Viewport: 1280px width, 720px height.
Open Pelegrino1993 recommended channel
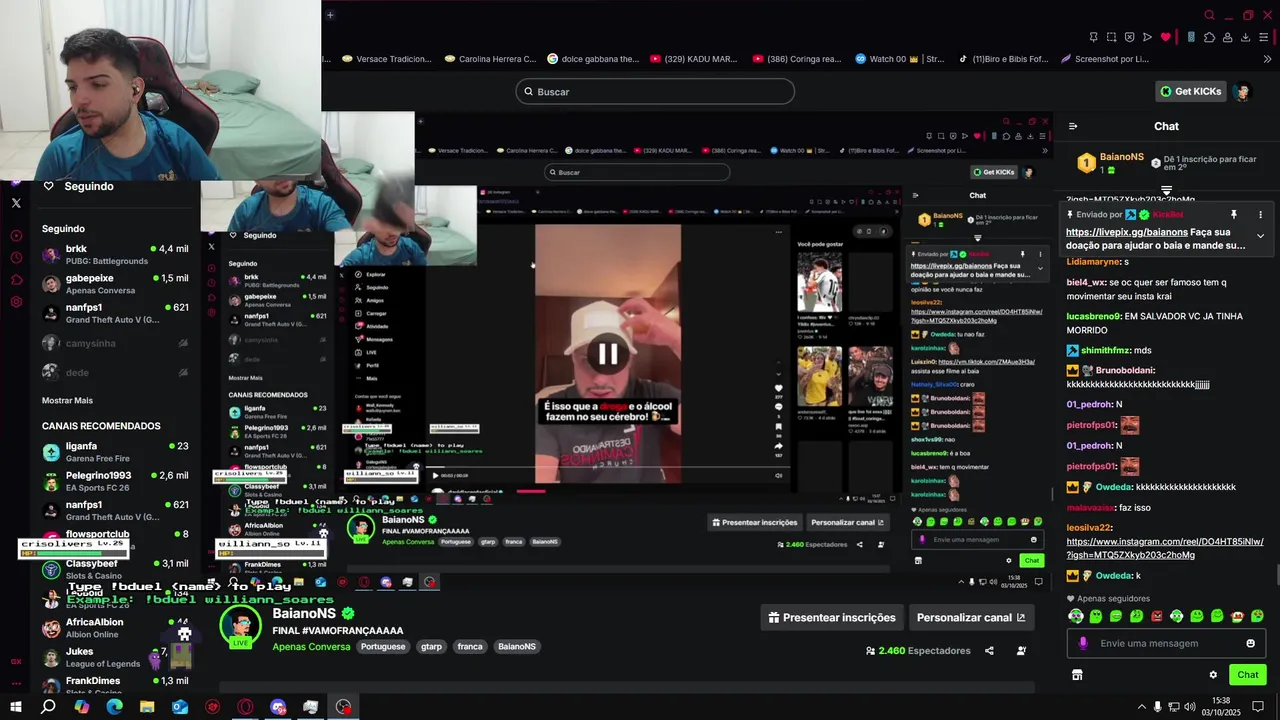[x=115, y=481]
